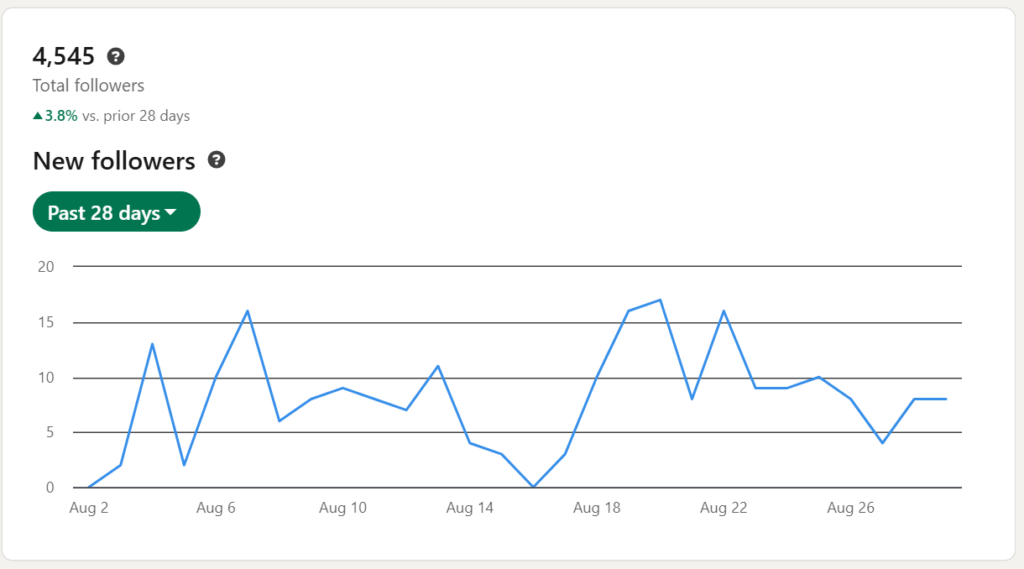Select the Aug 6 axis label
This screenshot has width=1024, height=569.
(x=216, y=508)
